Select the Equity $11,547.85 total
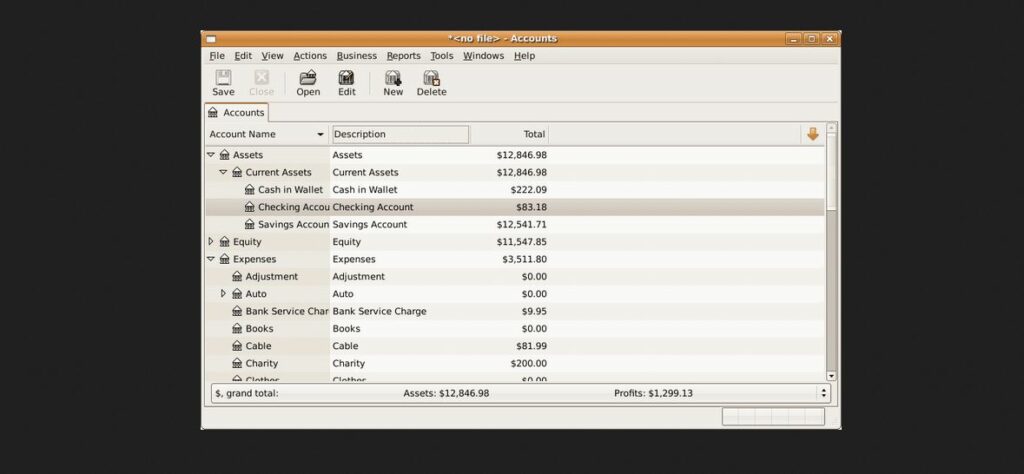Viewport: 1024px width, 474px height. [521, 242]
